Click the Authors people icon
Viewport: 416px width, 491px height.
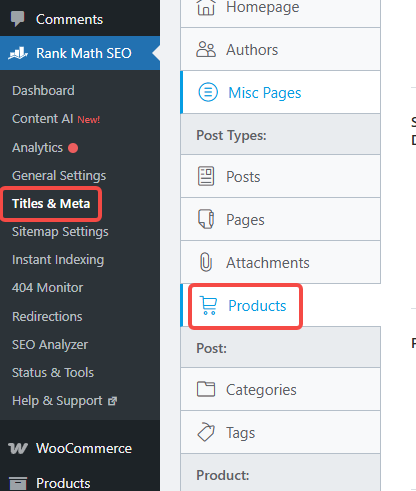[x=206, y=50]
